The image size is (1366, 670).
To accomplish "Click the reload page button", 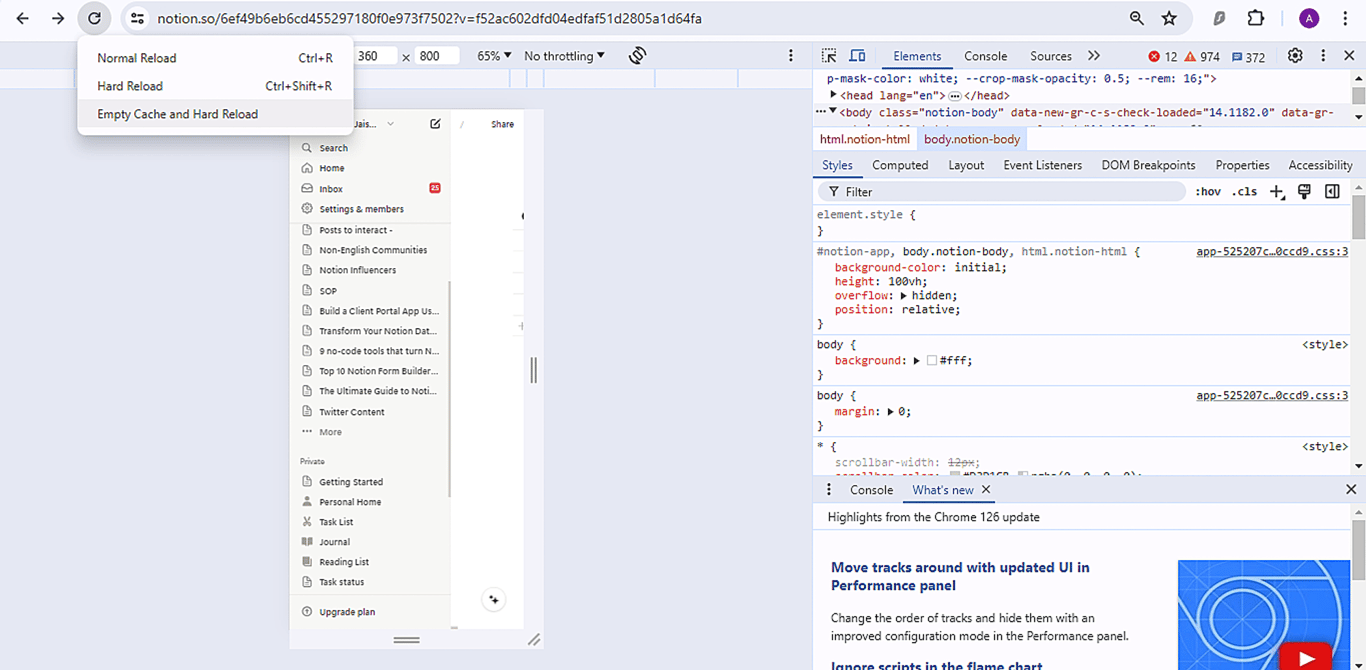I will 94,18.
